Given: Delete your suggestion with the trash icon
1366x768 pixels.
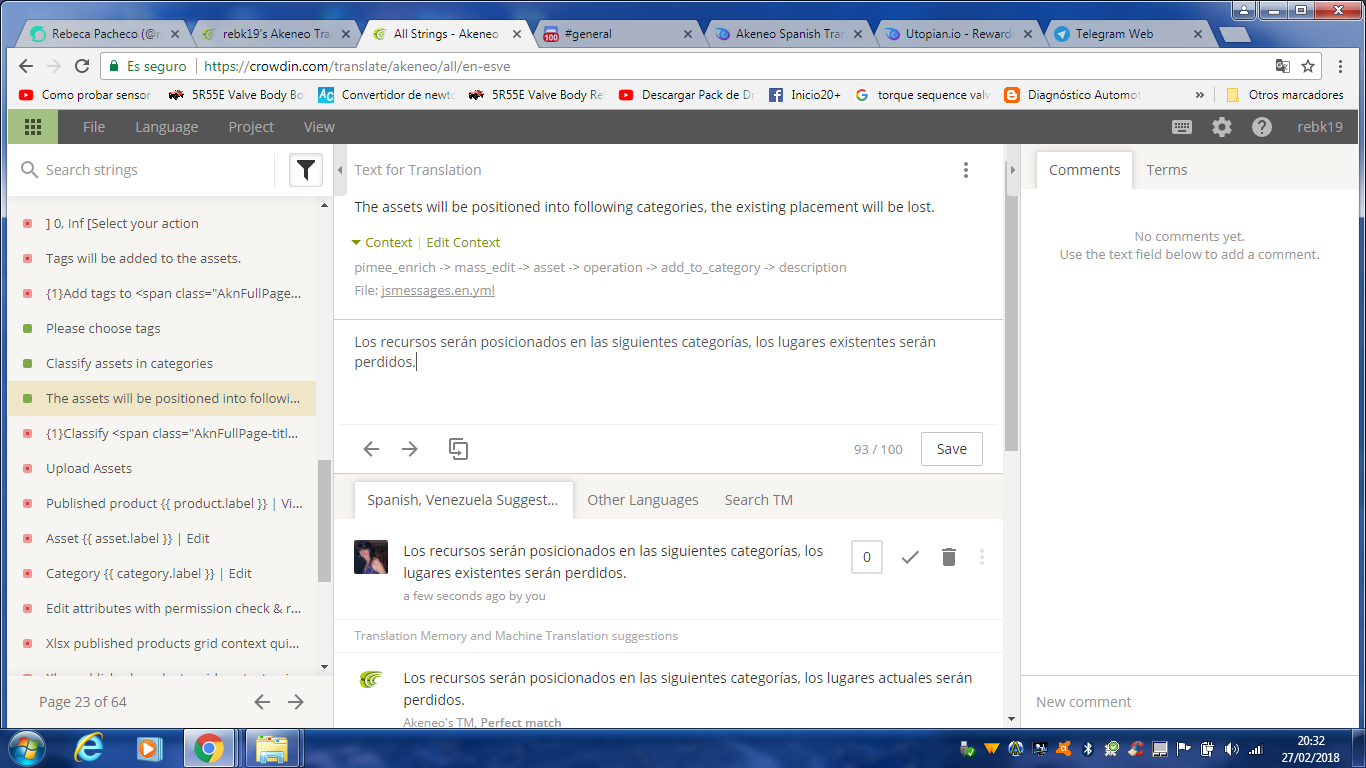Looking at the screenshot, I should point(949,557).
